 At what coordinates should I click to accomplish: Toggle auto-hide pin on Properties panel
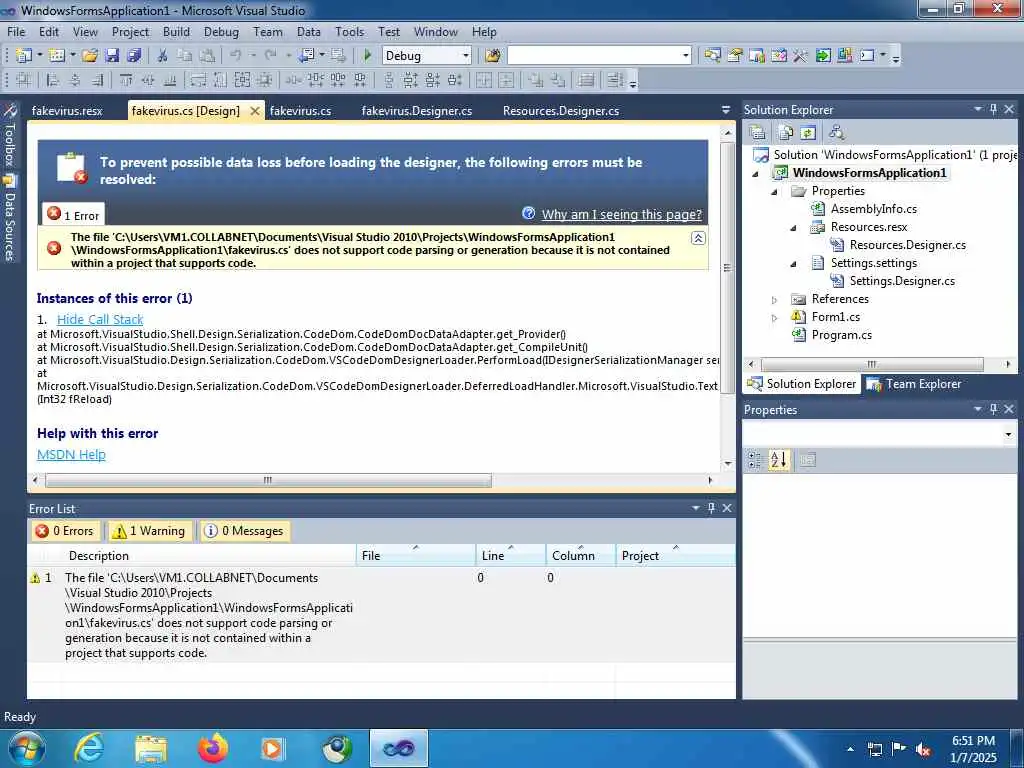click(993, 409)
